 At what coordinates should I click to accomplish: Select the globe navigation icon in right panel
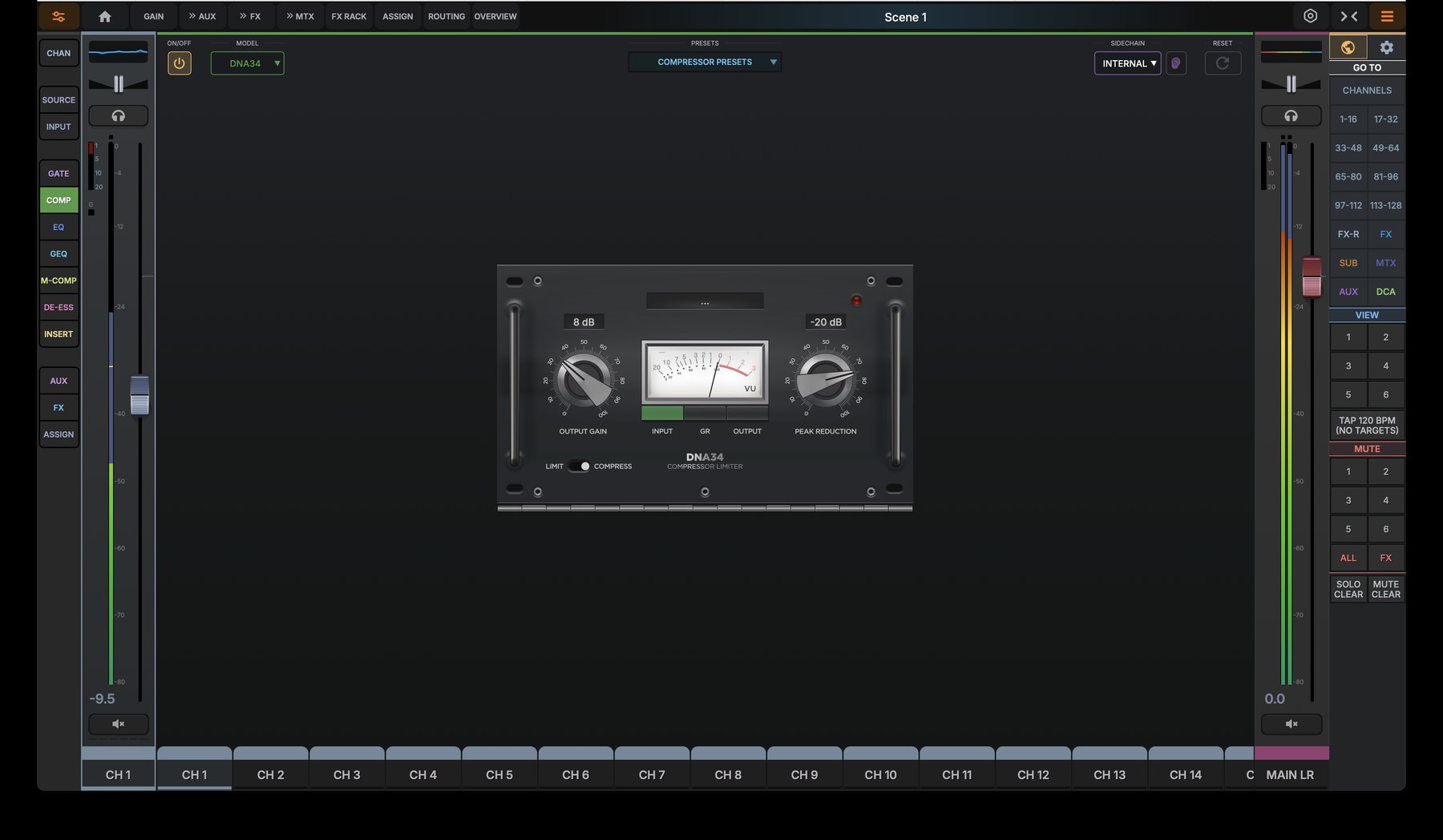point(1348,47)
